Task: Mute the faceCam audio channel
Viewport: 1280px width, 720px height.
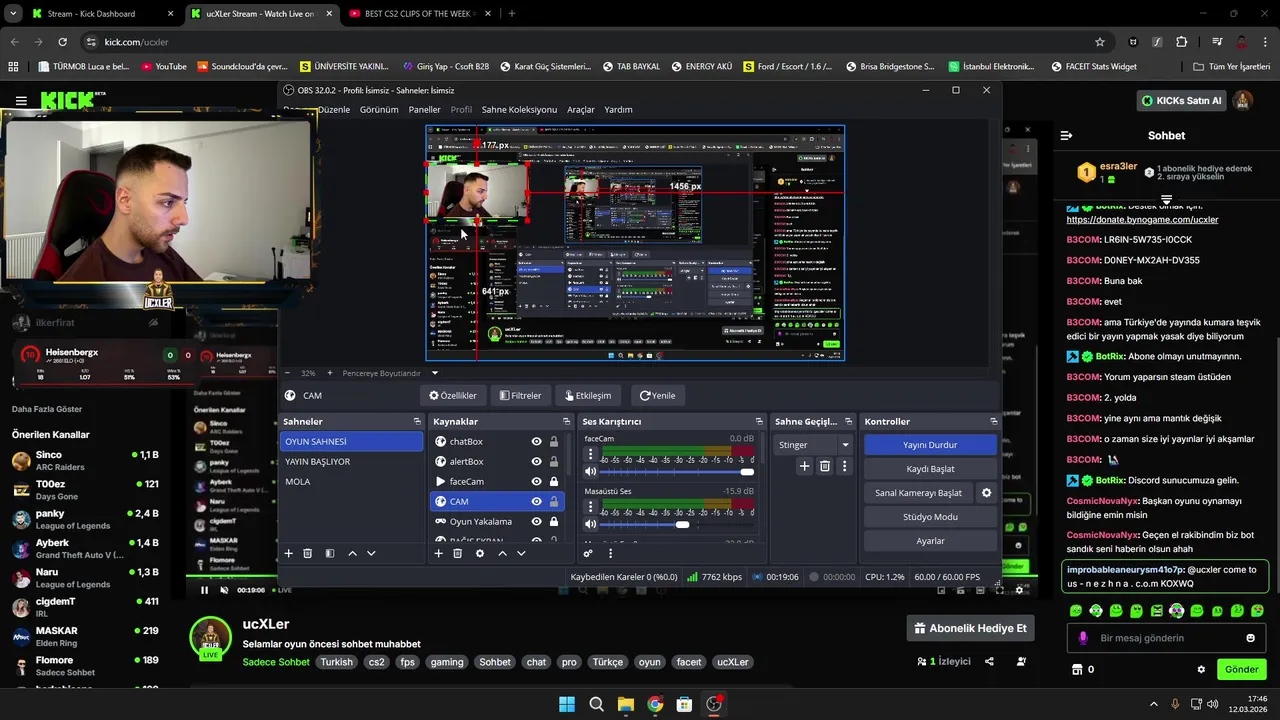Action: (x=590, y=471)
